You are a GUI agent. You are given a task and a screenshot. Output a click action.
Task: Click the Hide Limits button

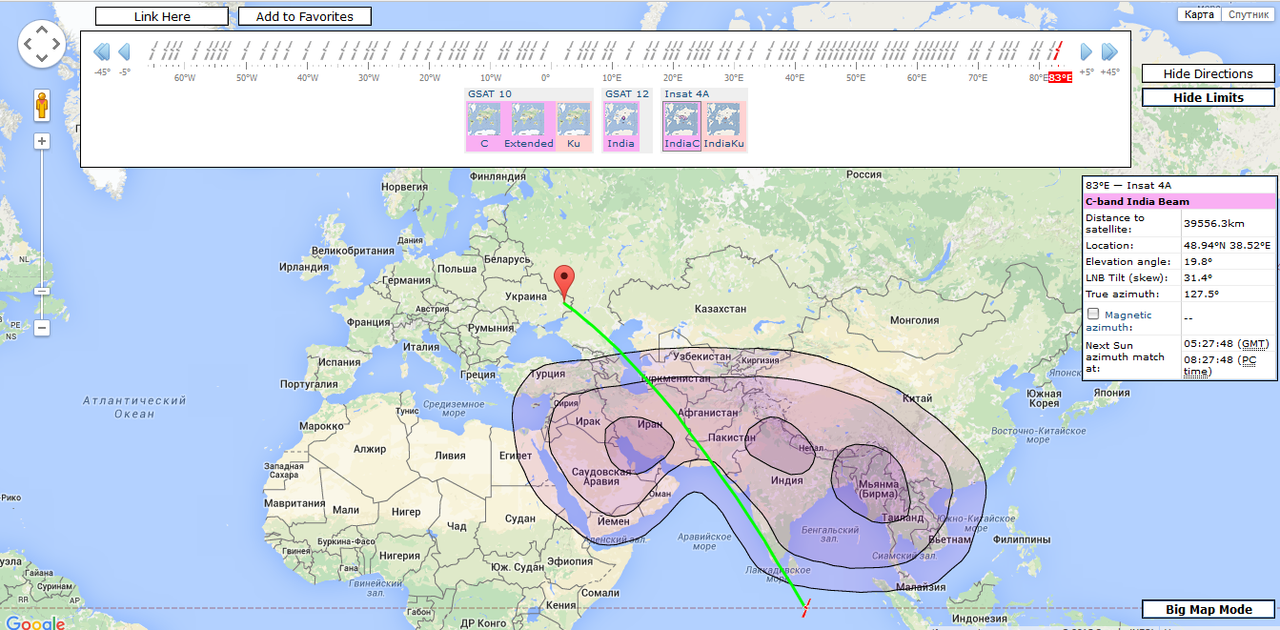(1208, 98)
